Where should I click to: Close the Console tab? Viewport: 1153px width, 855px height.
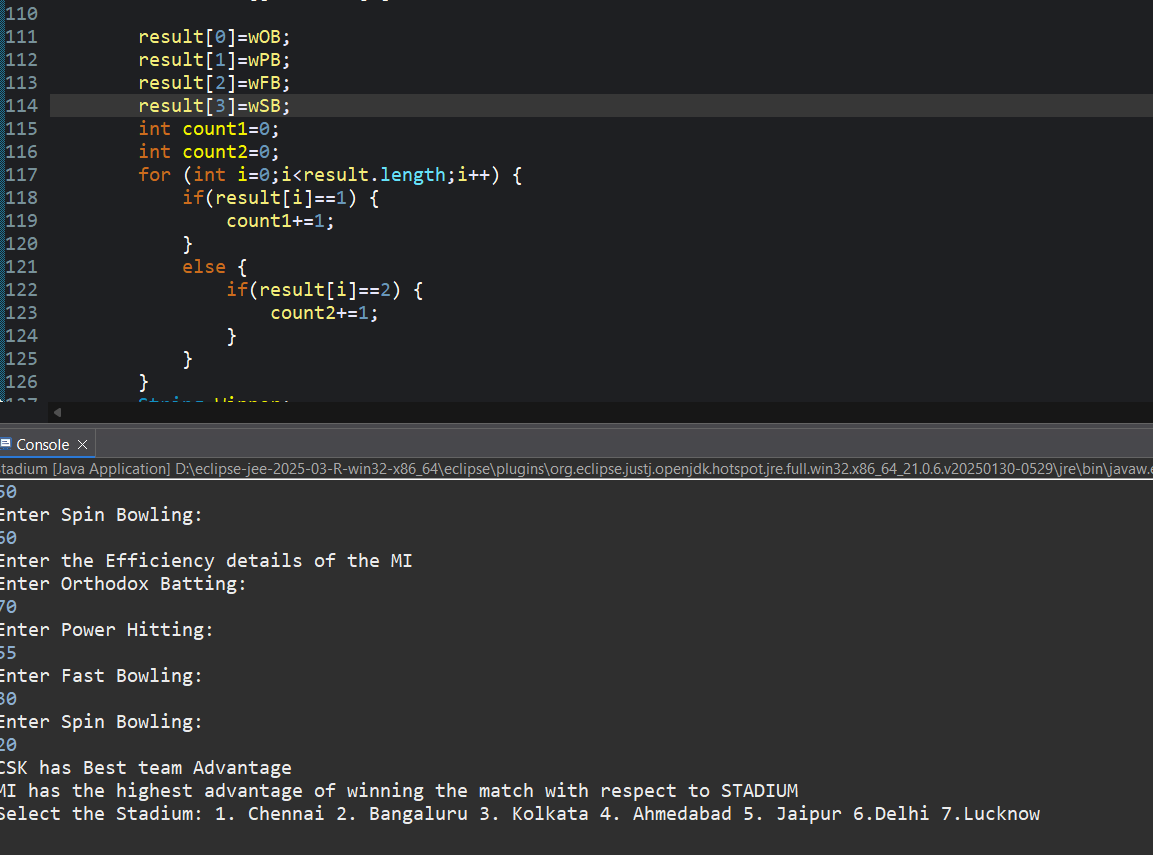click(x=82, y=444)
